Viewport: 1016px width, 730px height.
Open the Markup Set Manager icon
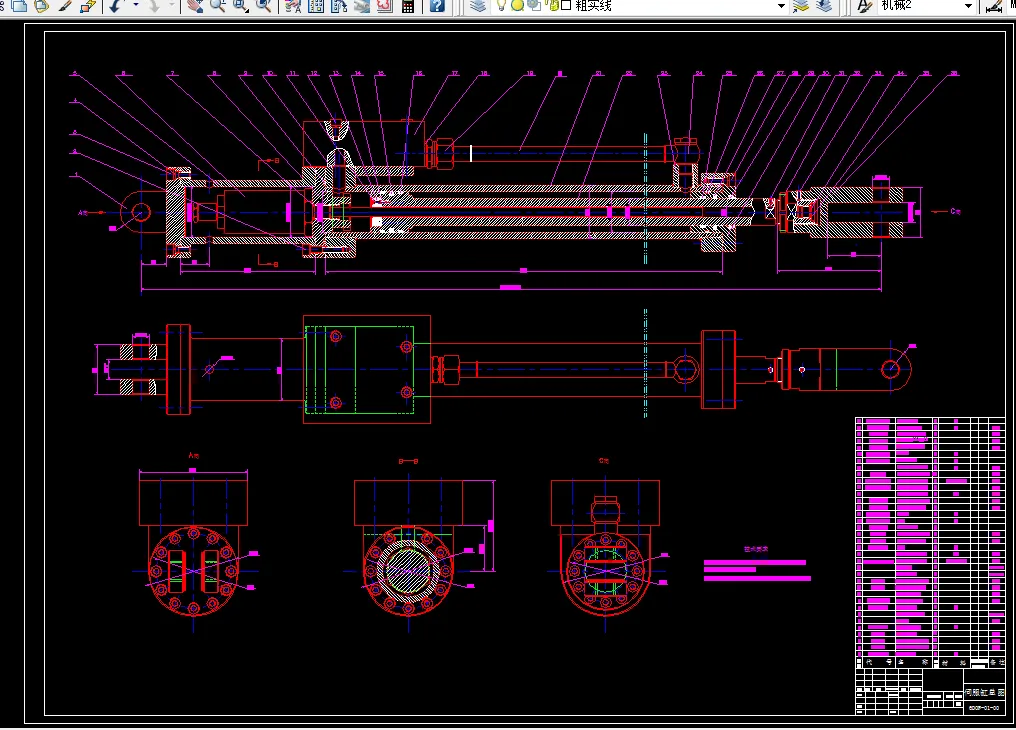[385, 6]
